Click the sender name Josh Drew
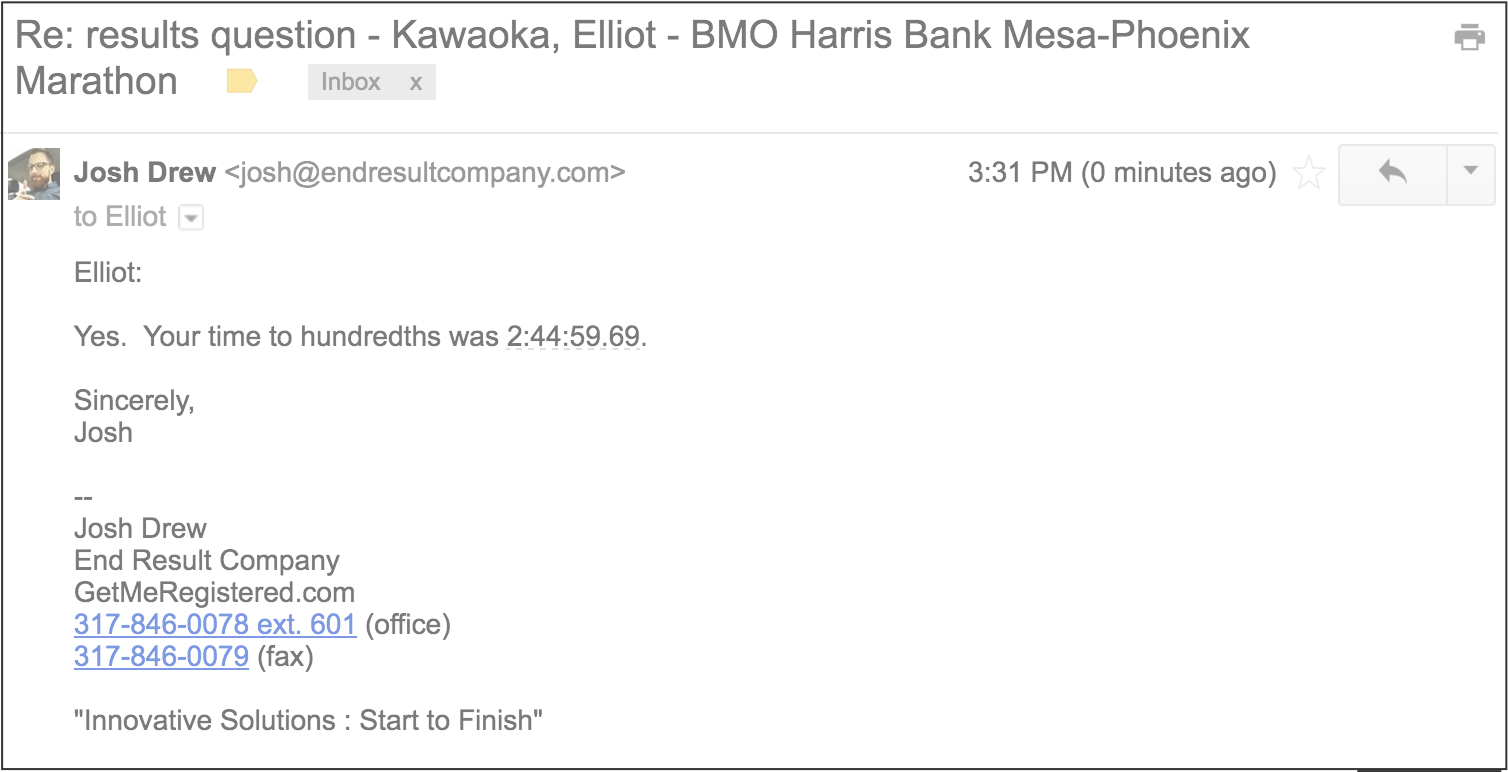The width and height of the screenshot is (1508, 772). point(145,173)
